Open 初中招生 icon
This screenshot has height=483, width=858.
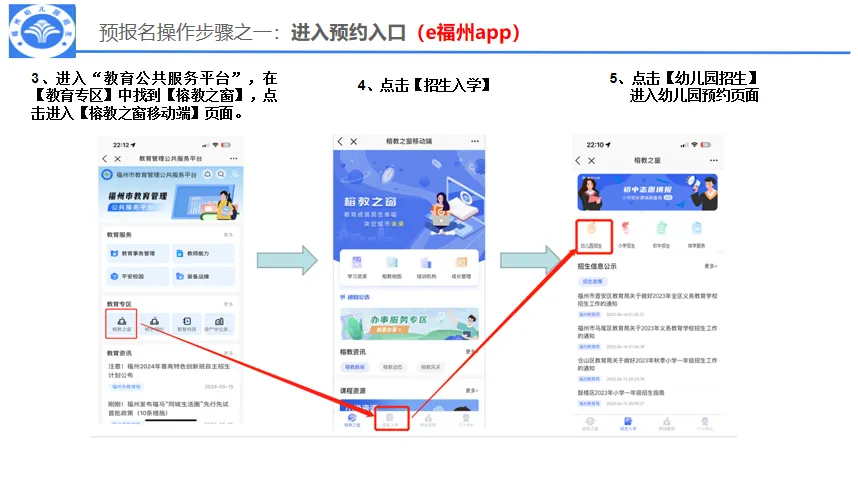click(662, 235)
